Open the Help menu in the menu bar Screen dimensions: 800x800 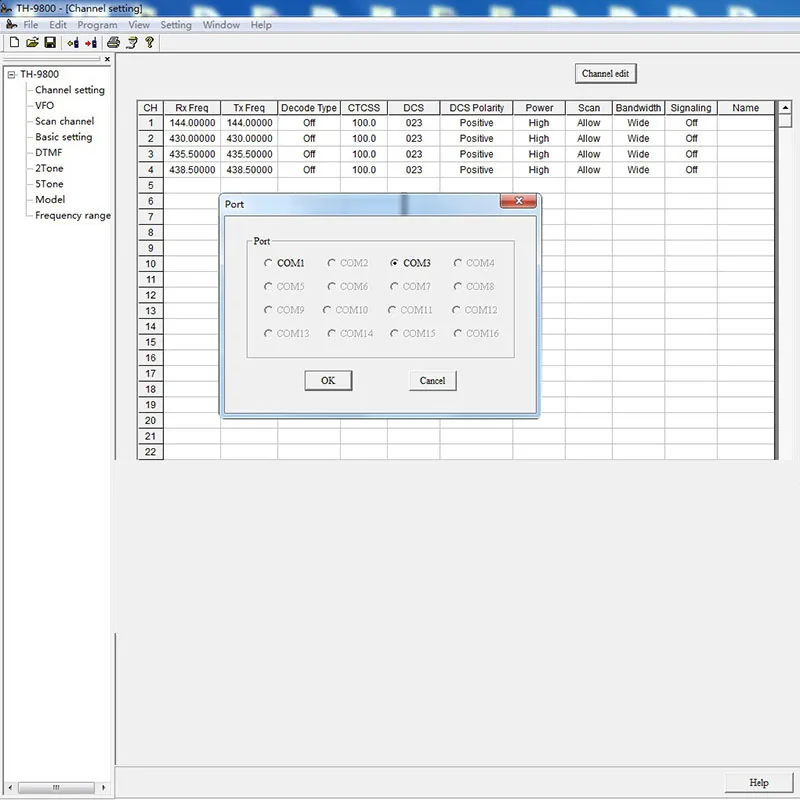261,24
